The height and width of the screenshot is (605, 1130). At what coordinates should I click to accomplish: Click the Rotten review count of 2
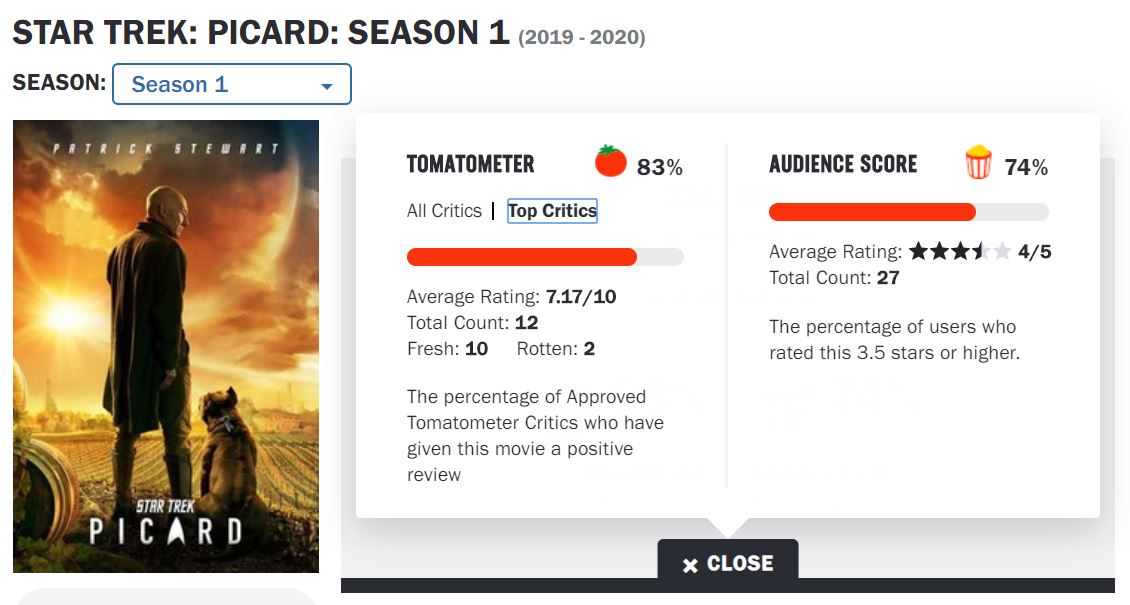(x=589, y=349)
